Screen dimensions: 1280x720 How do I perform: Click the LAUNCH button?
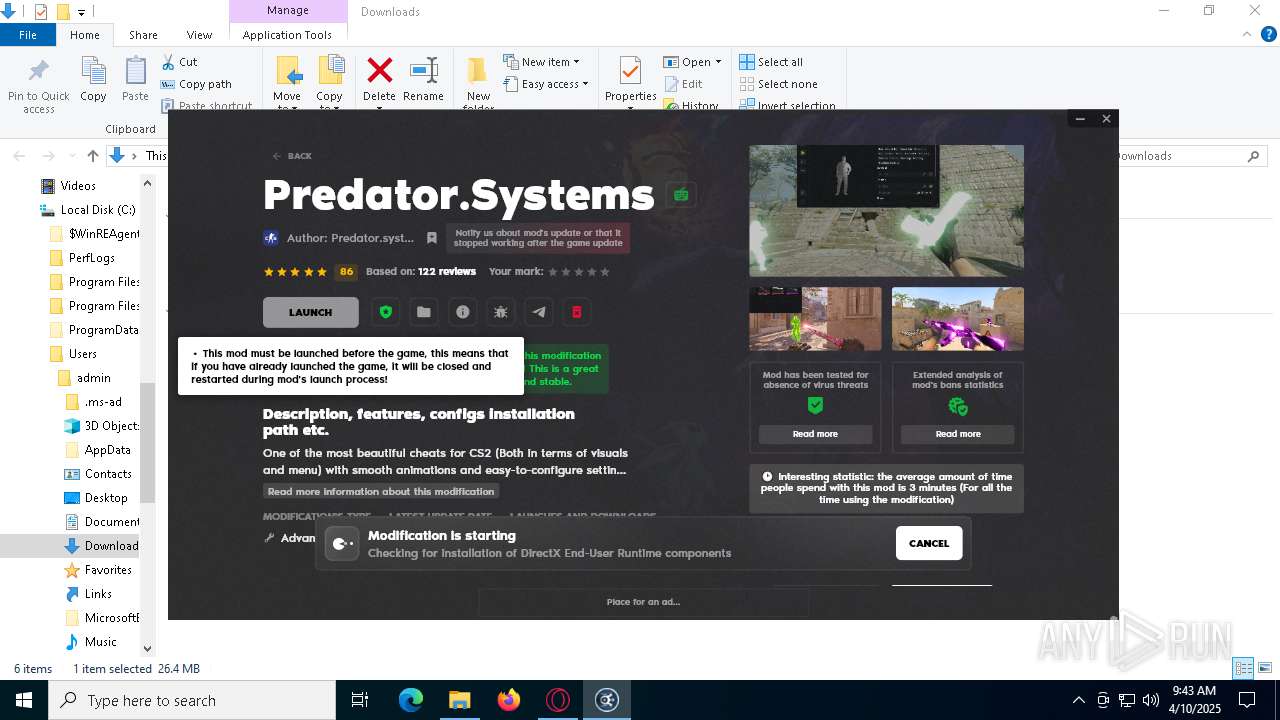(310, 312)
